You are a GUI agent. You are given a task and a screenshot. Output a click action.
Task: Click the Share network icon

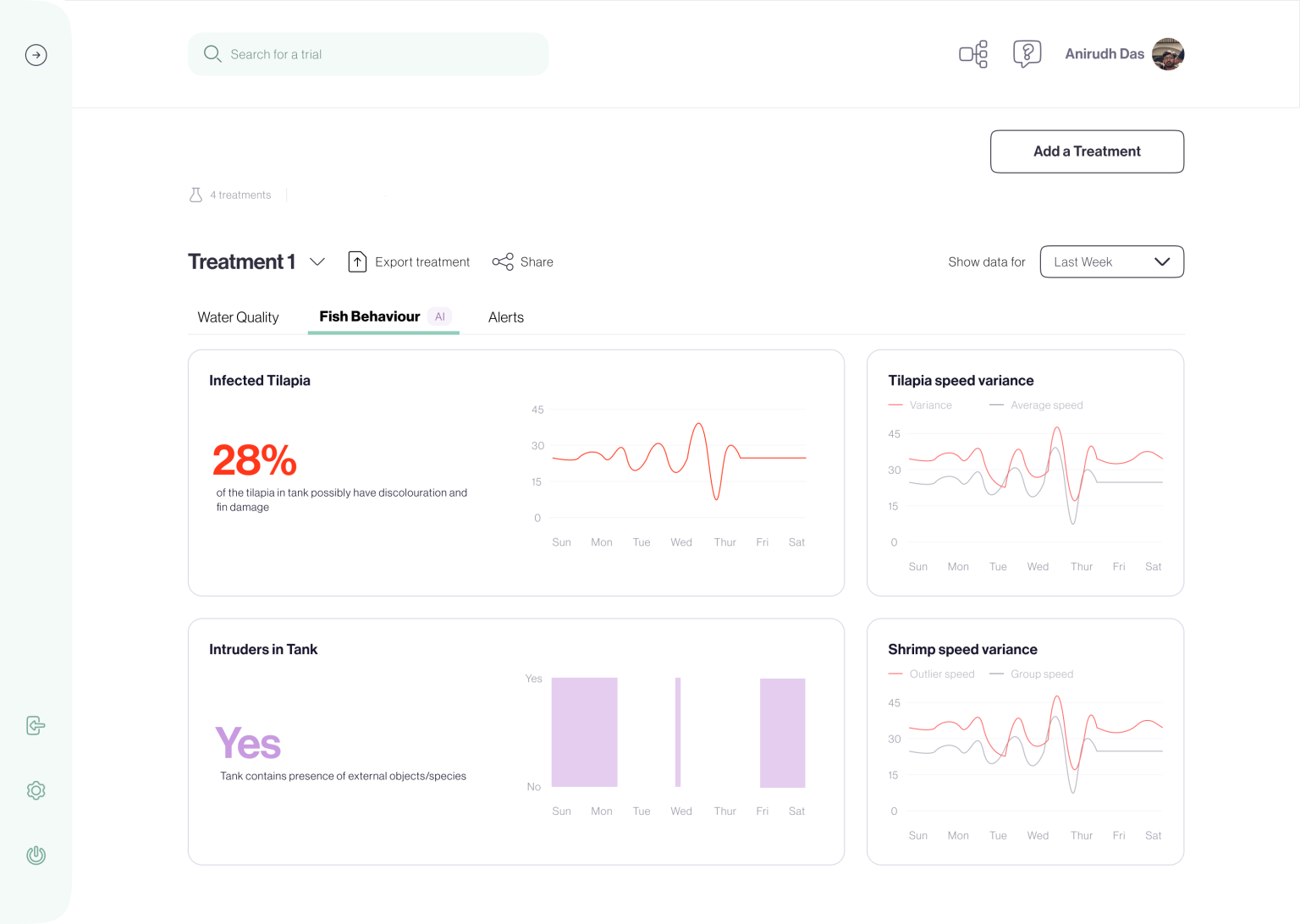503,262
